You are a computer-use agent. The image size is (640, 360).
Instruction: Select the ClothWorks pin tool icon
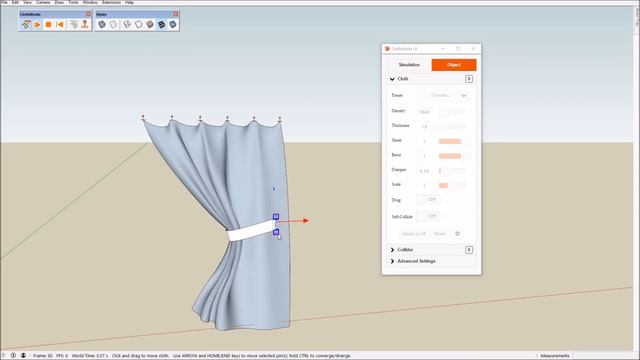[x=85, y=25]
